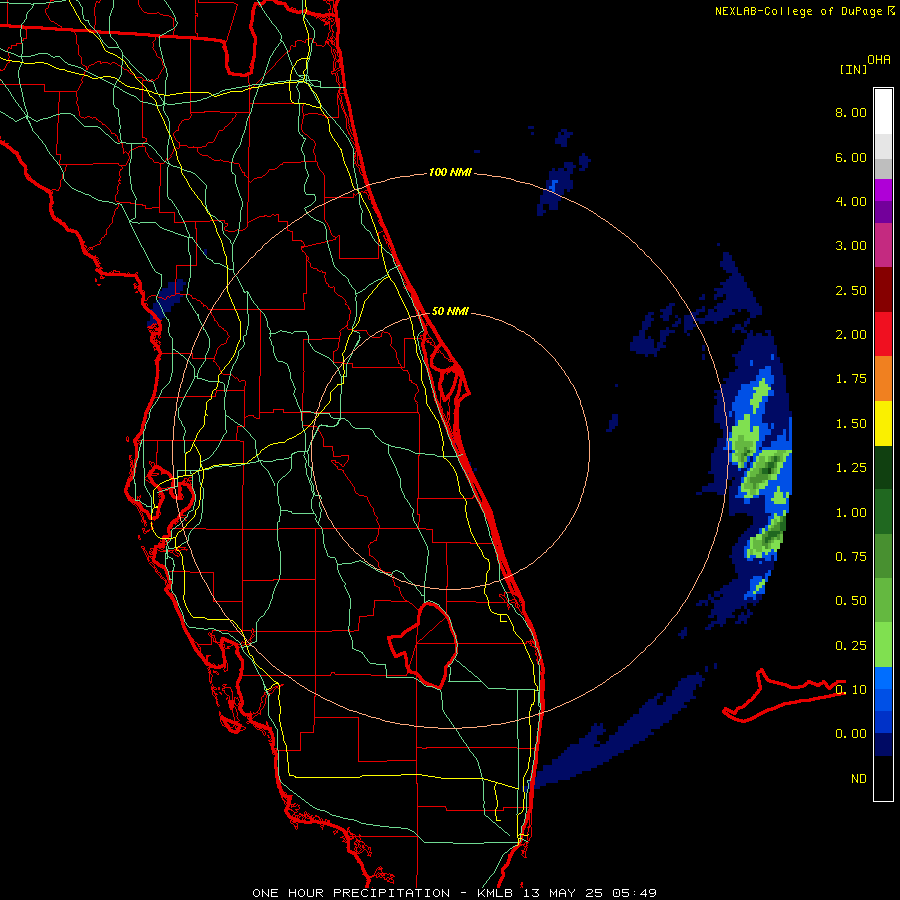This screenshot has height=900, width=900.
Task: Click the navy swatch just above ND
Action: (883, 745)
